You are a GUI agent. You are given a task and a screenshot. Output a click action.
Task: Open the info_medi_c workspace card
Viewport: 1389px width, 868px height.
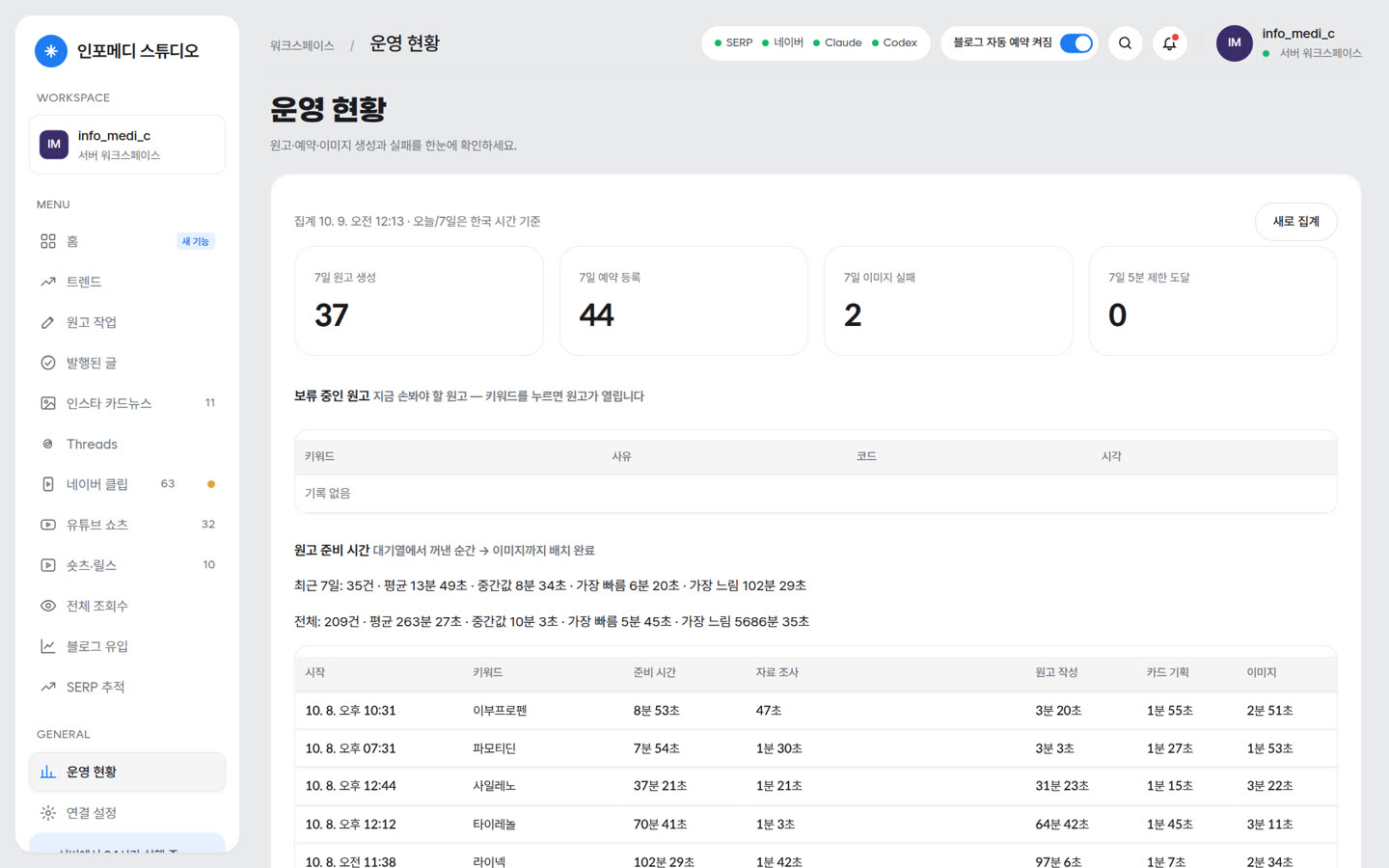(x=127, y=145)
